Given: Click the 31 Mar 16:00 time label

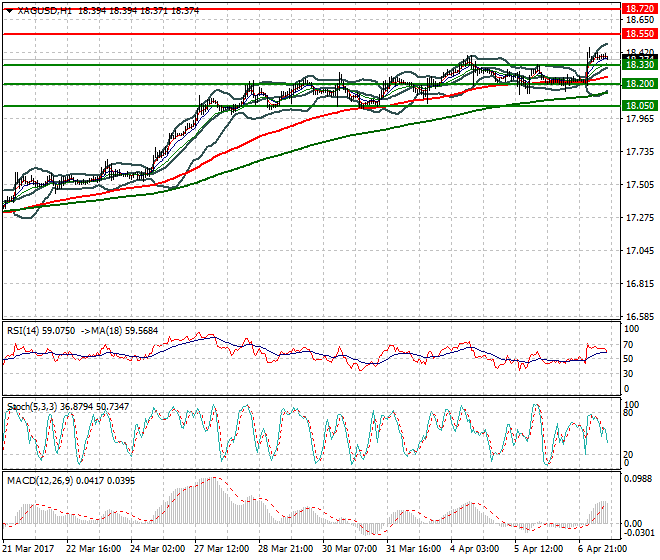Looking at the screenshot, I should pyautogui.click(x=413, y=549).
